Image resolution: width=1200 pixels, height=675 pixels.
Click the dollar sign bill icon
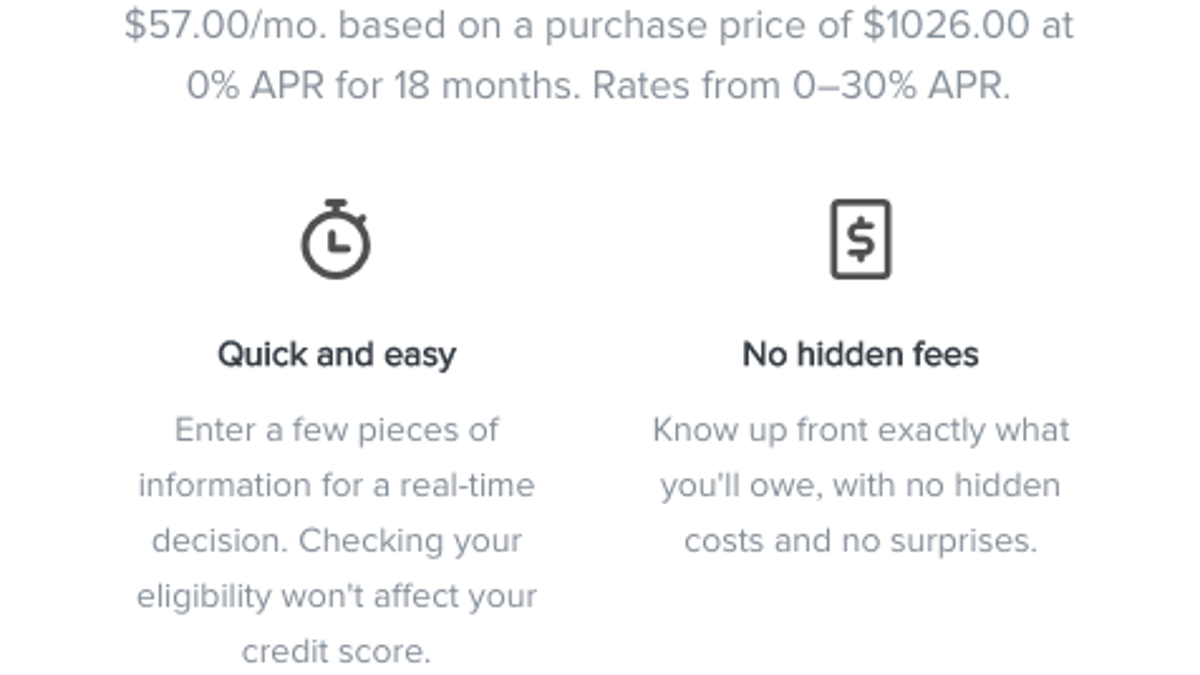coord(860,239)
